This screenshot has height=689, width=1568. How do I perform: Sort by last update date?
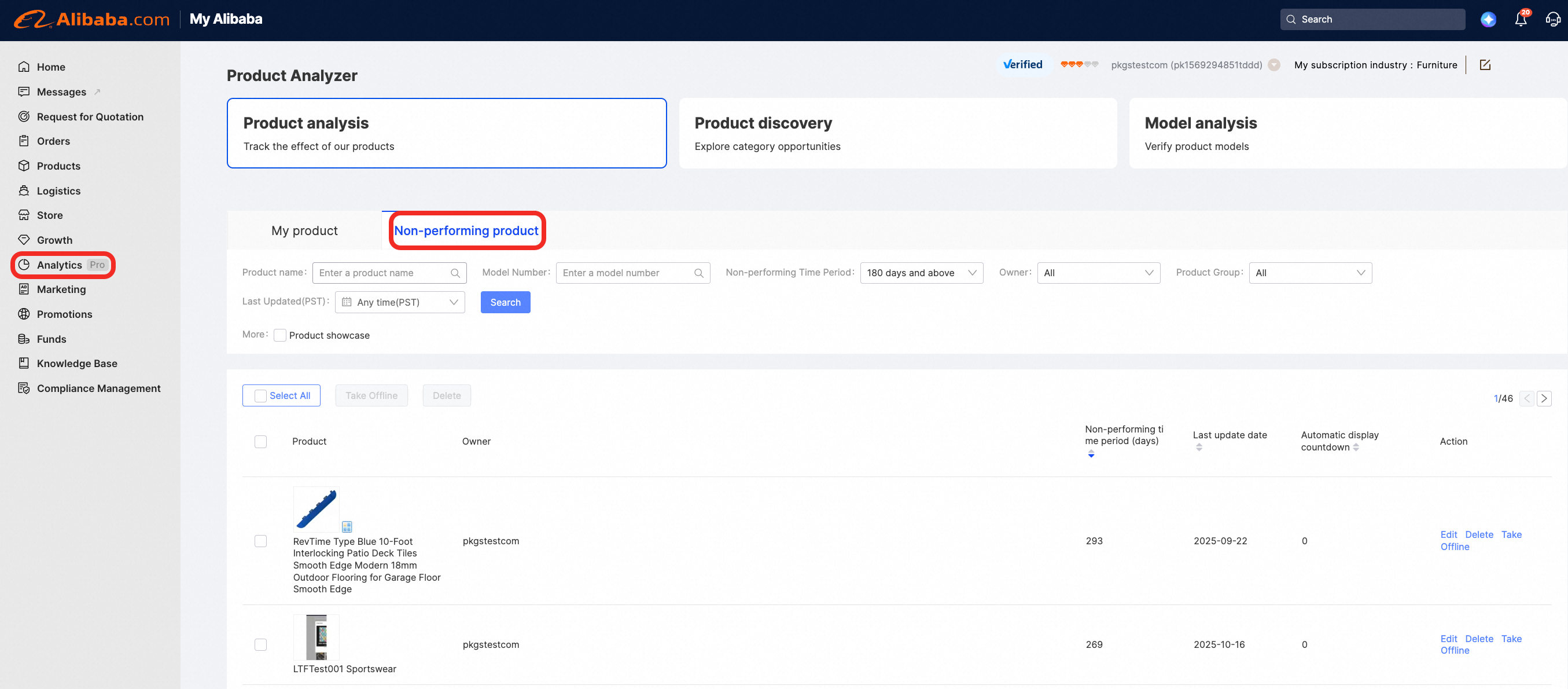(x=1198, y=447)
